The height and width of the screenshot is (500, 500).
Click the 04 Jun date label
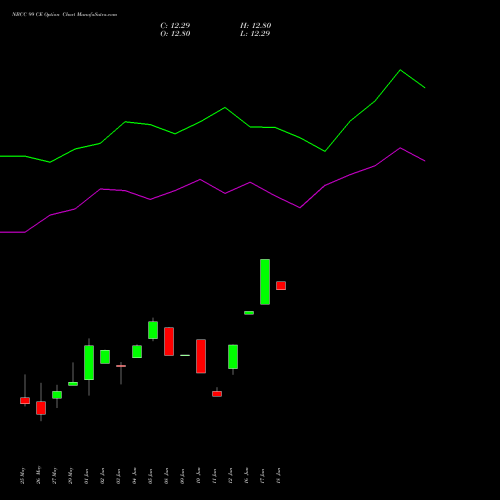point(134,476)
